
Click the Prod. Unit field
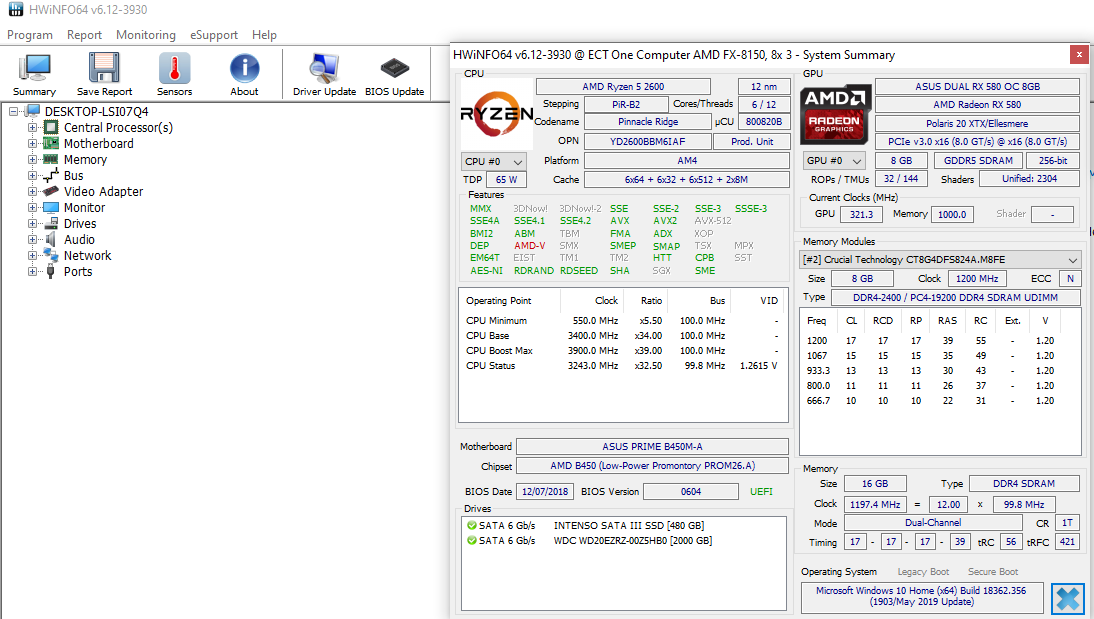(x=752, y=141)
